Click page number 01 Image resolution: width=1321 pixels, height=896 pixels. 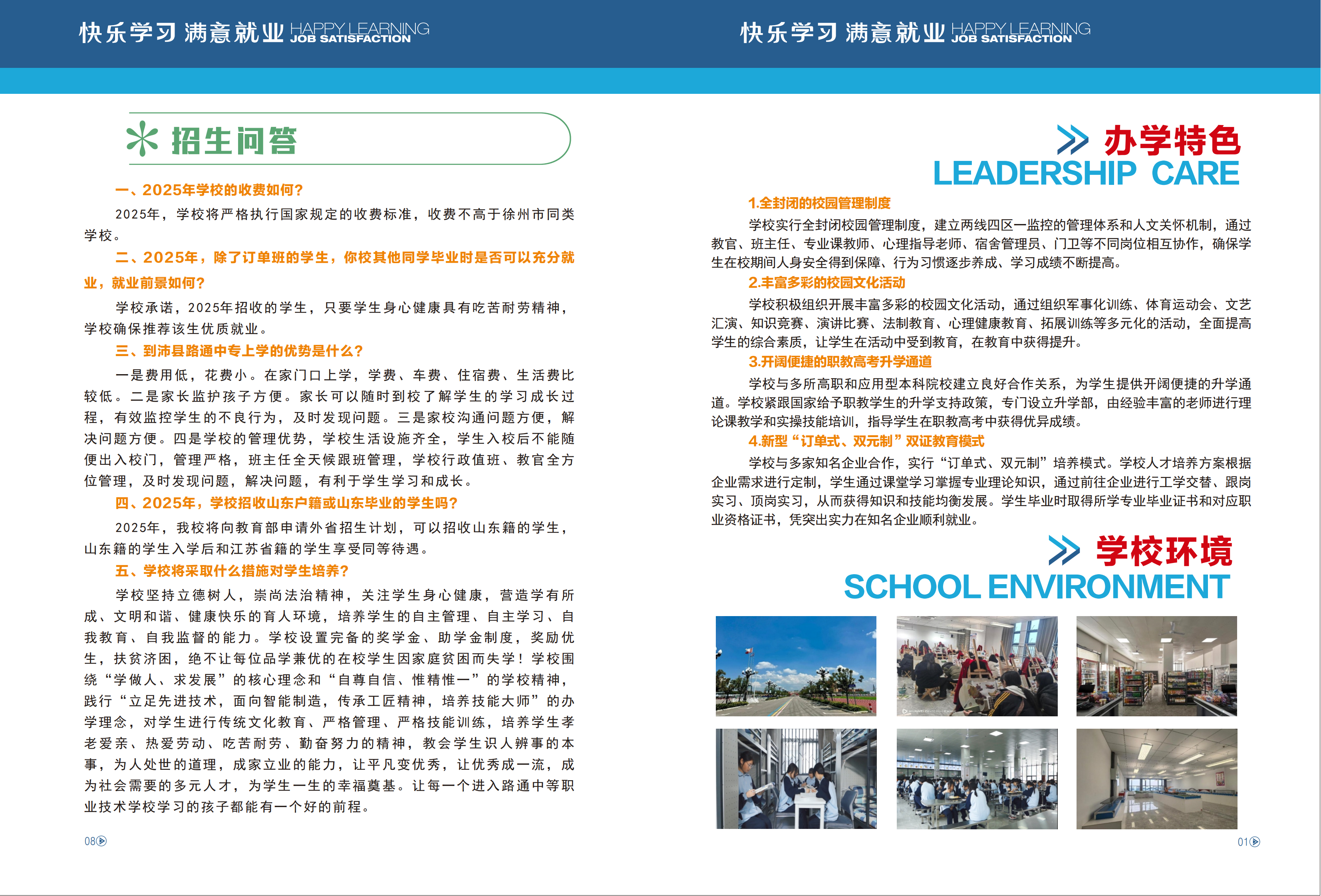pos(1243,842)
